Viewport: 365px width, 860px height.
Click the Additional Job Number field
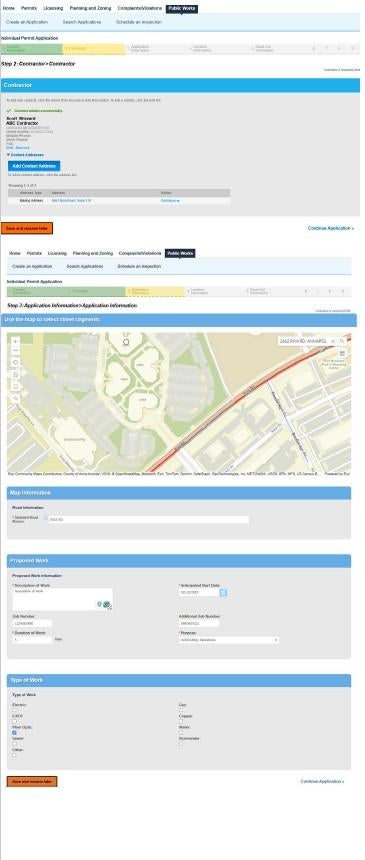pos(199,624)
